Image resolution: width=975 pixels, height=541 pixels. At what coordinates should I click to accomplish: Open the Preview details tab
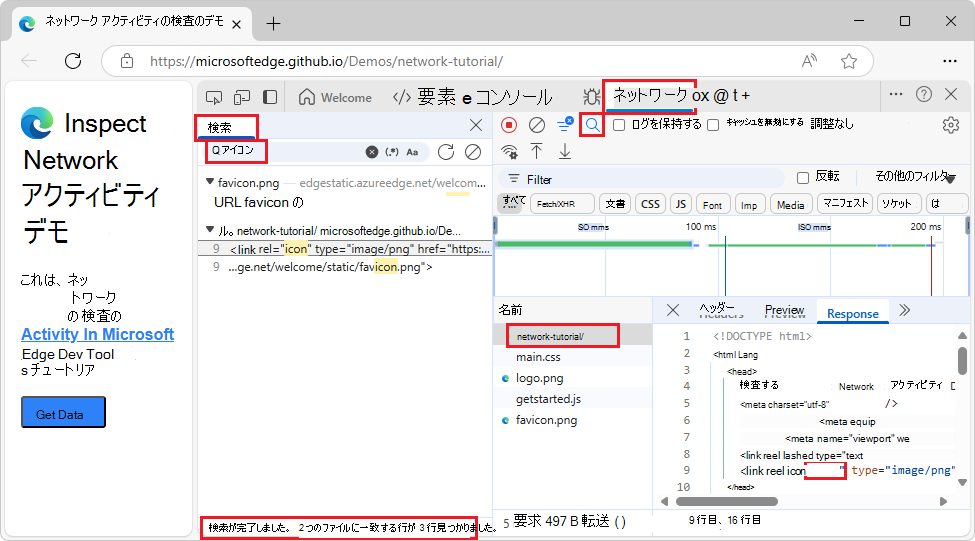tap(784, 310)
